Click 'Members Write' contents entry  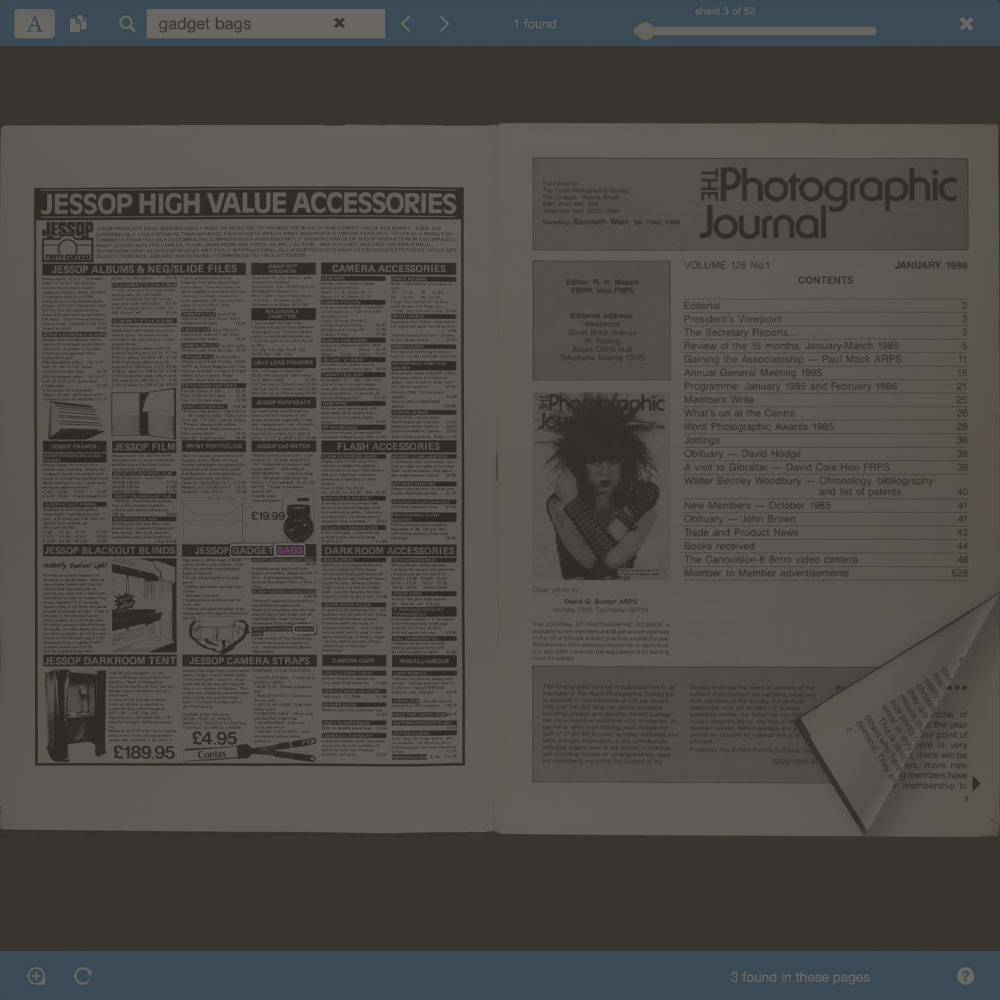[825, 400]
